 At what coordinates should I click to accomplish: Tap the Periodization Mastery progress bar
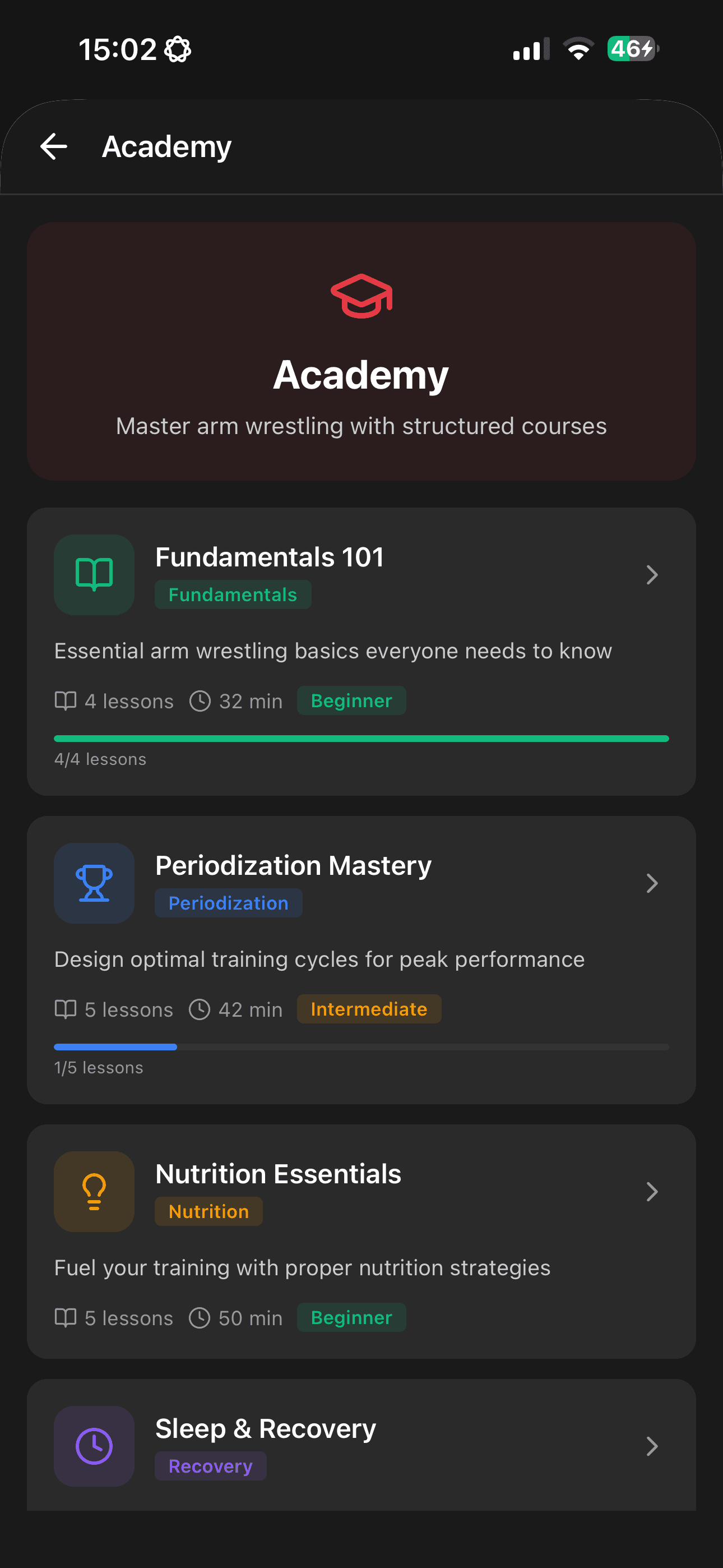click(x=361, y=1046)
